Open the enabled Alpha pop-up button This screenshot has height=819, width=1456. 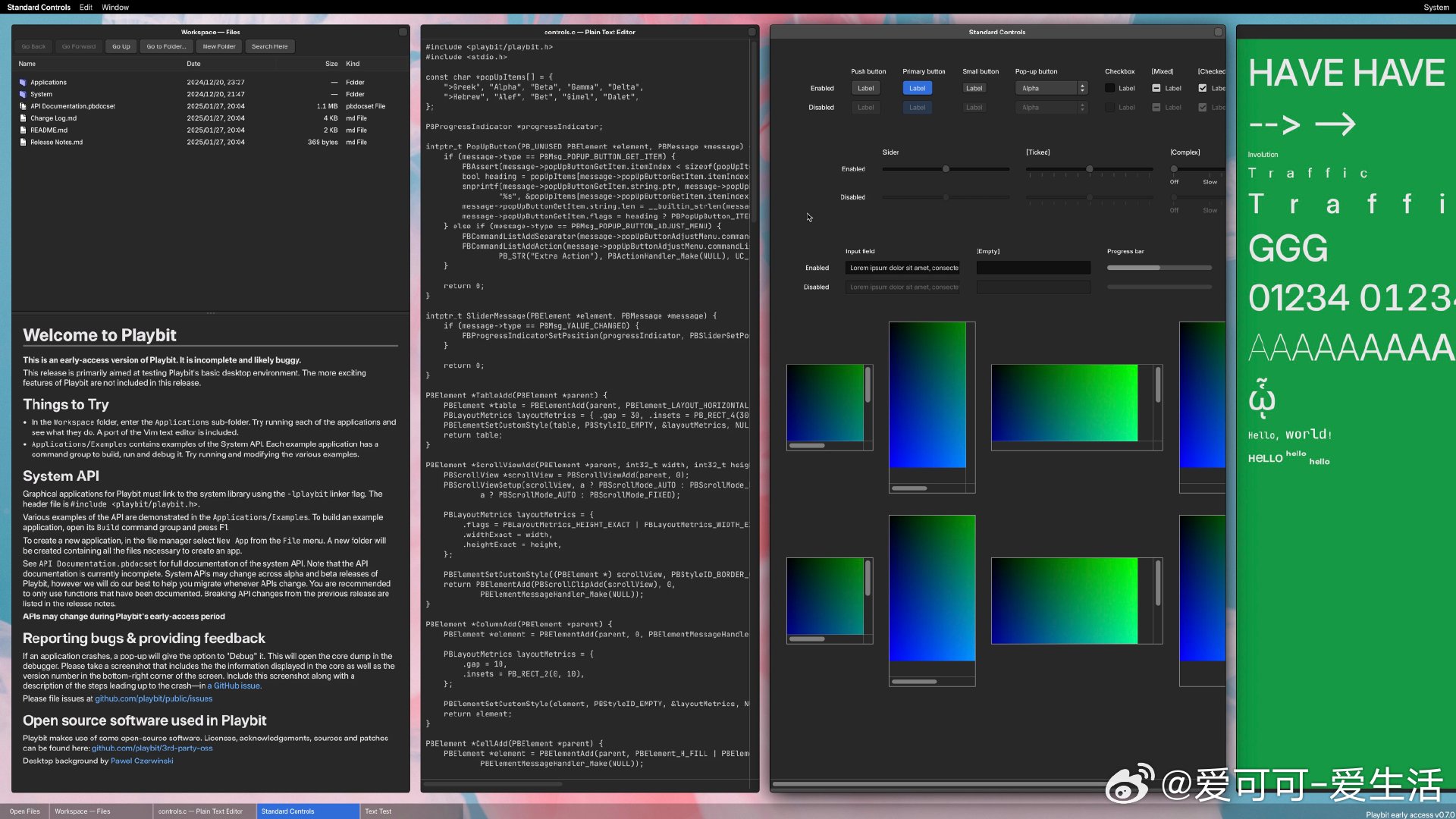(1051, 88)
